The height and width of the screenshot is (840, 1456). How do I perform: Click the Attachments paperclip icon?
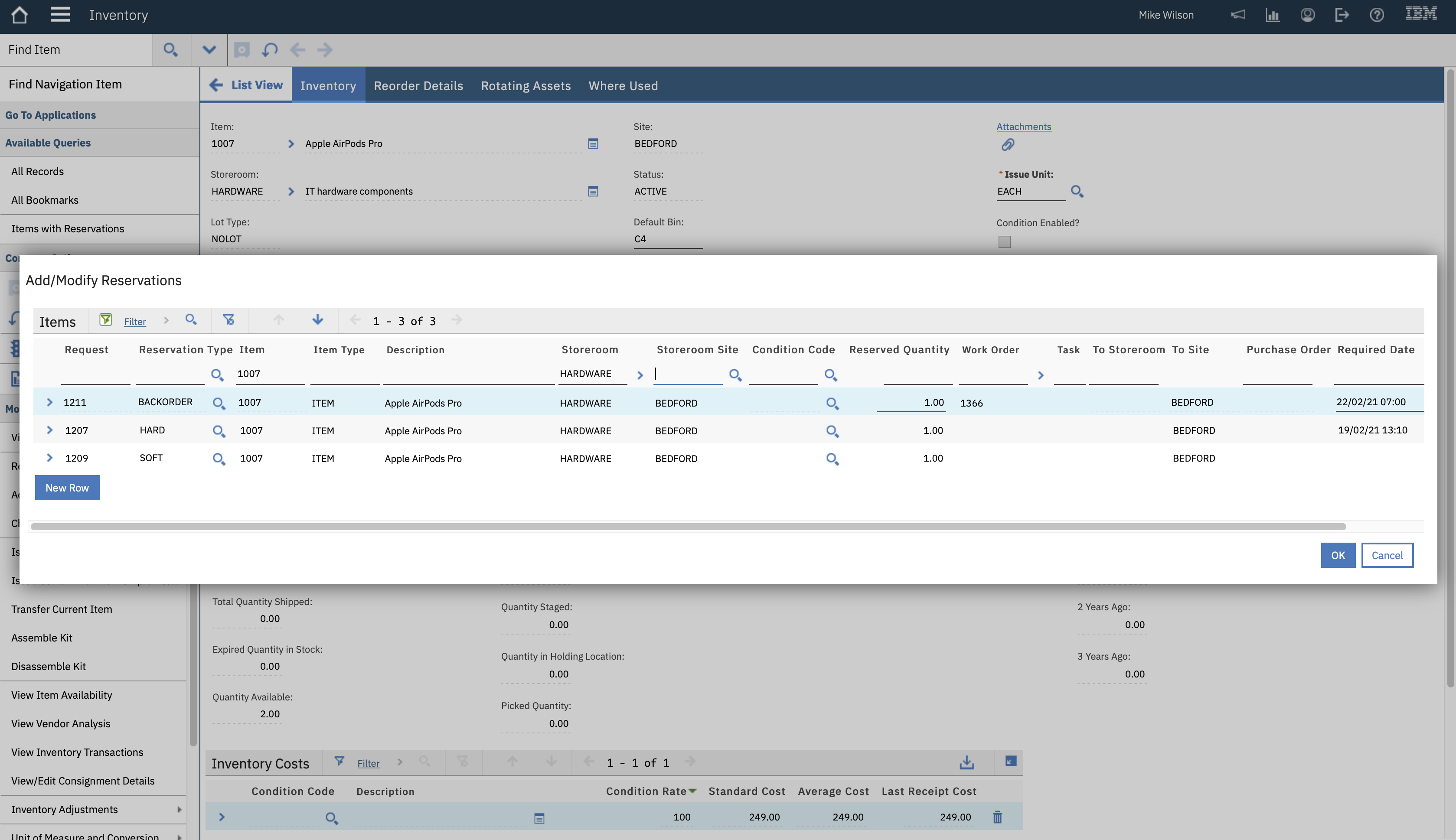1008,145
